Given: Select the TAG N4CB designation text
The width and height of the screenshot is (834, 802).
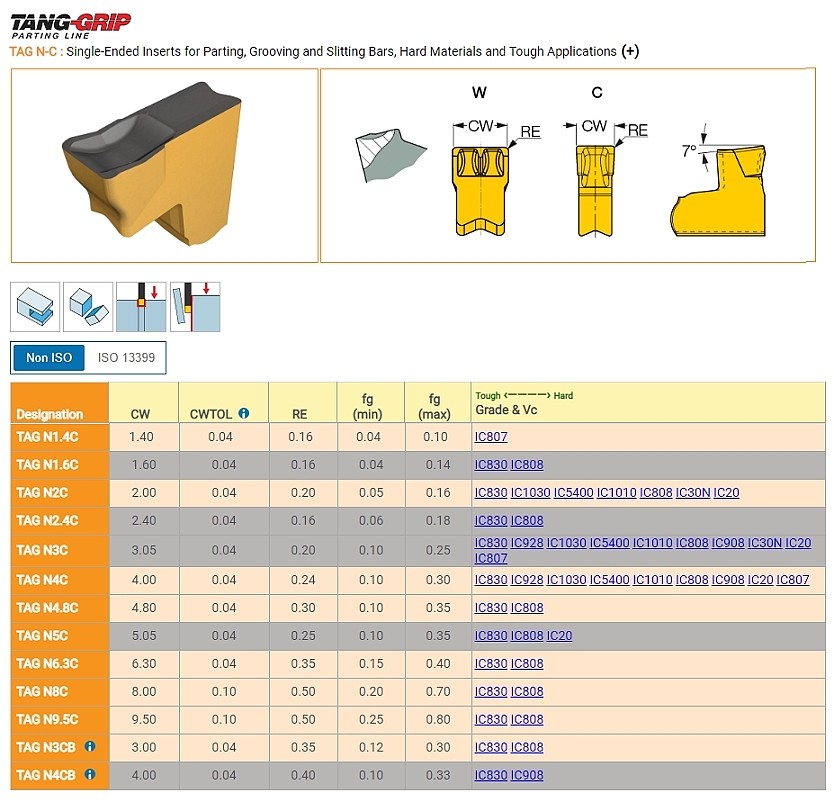Looking at the screenshot, I should [x=46, y=775].
